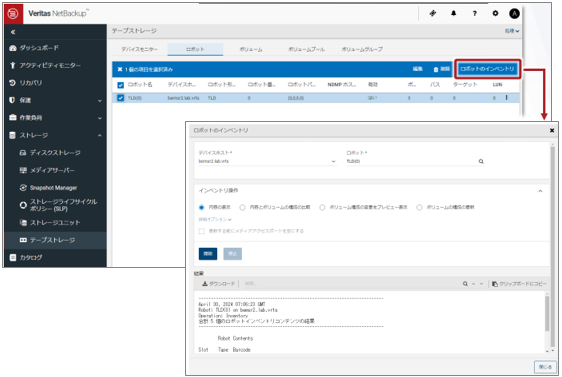Click the 閉じる button in the dialog

(x=545, y=367)
